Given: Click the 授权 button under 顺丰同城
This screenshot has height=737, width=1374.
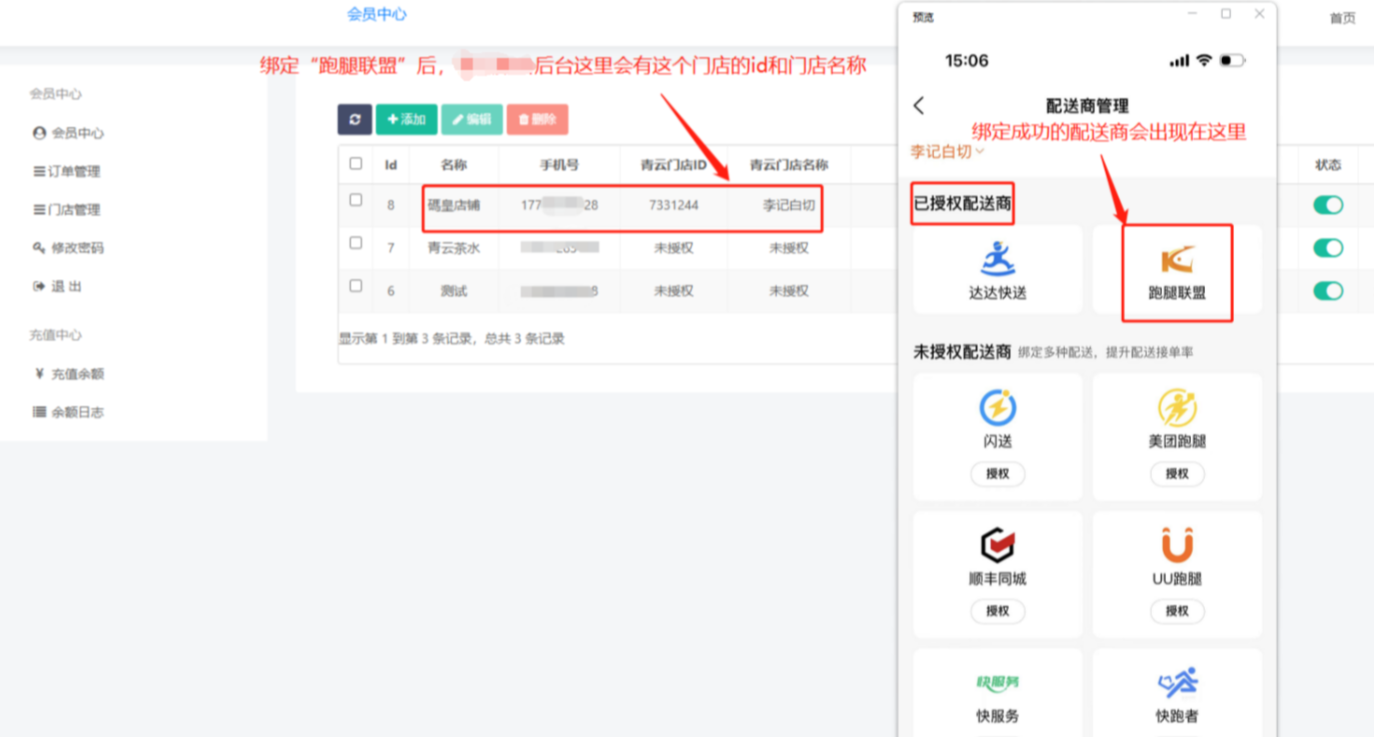Looking at the screenshot, I should (997, 611).
